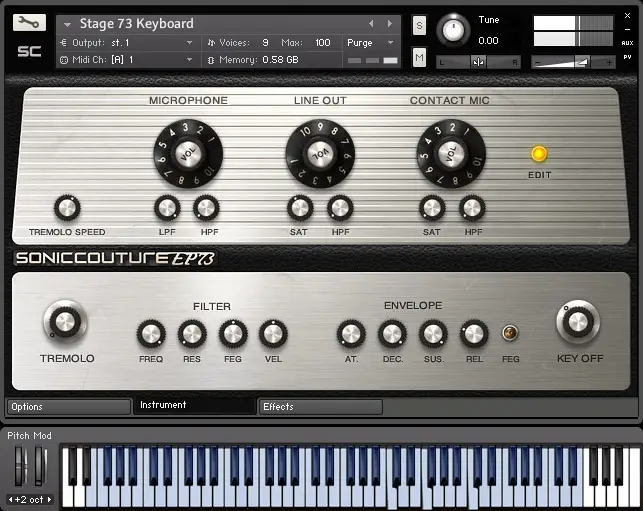Toggle the Envelope FEG switch light

click(x=510, y=333)
